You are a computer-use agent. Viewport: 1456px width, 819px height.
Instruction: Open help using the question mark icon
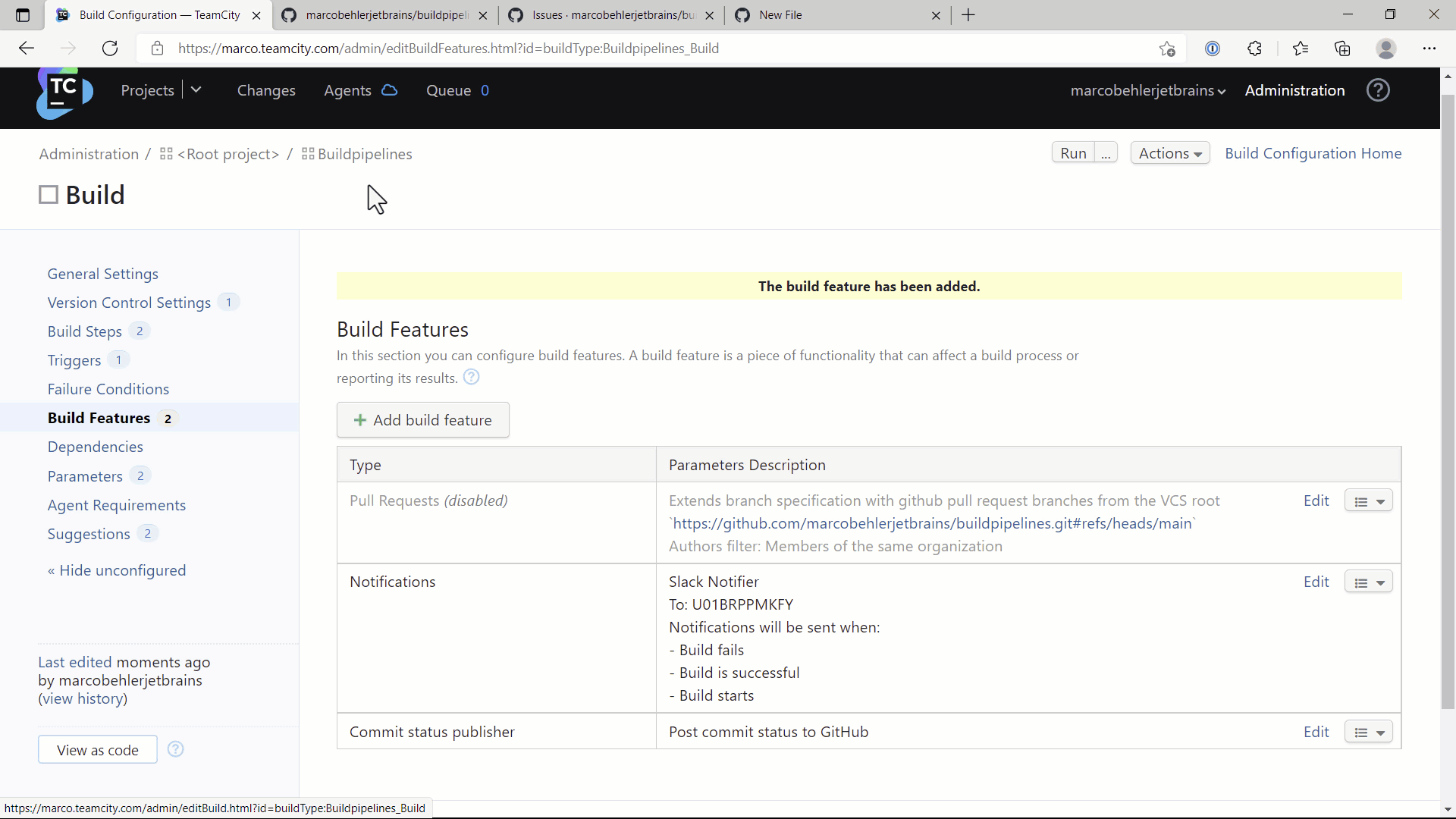click(x=1378, y=90)
